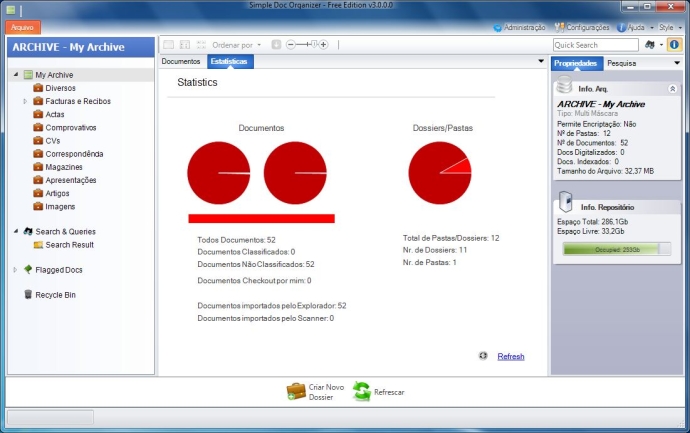
Task: Switch to the Pesquisa tab
Action: point(621,63)
